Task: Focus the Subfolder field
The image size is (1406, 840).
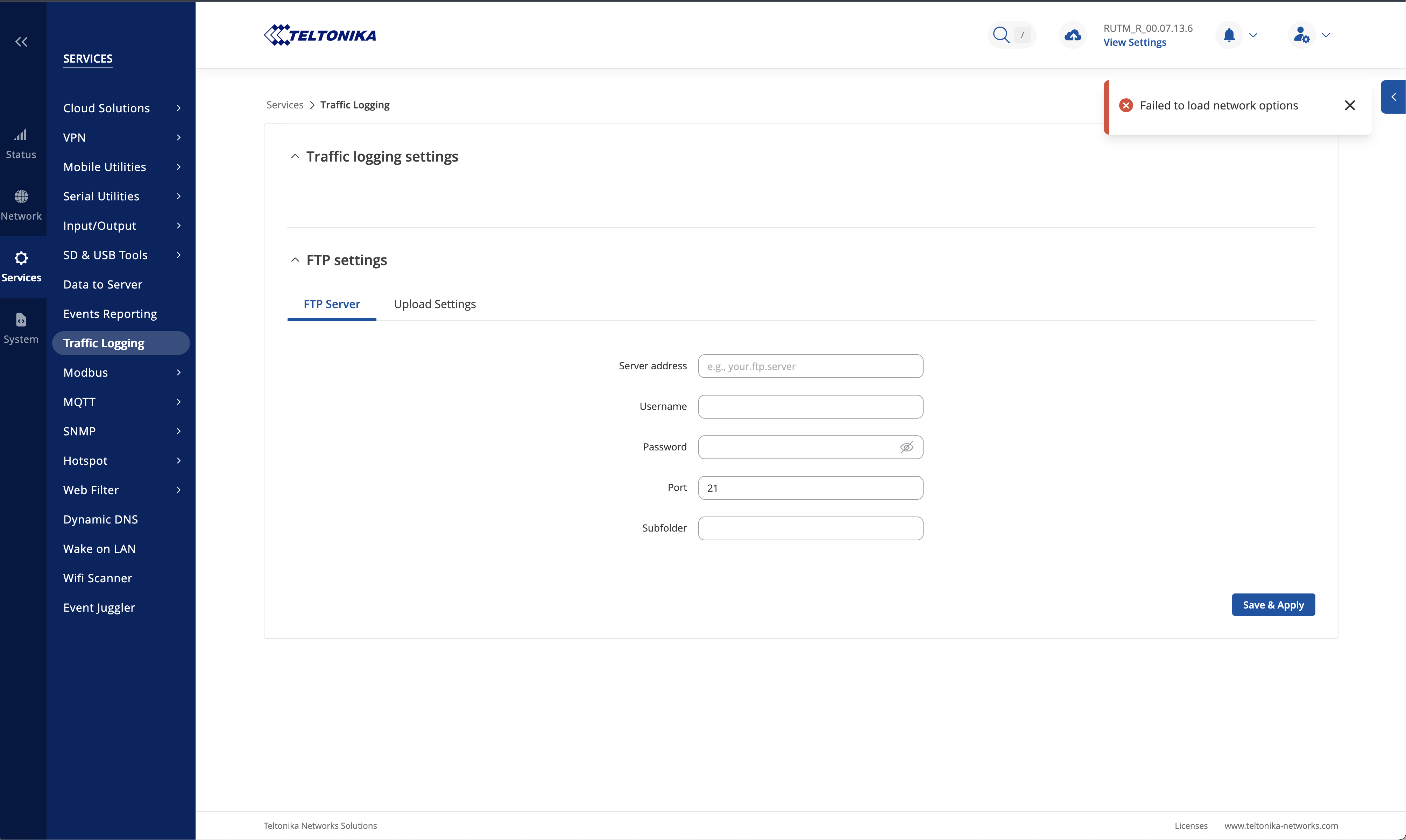Action: pyautogui.click(x=811, y=529)
